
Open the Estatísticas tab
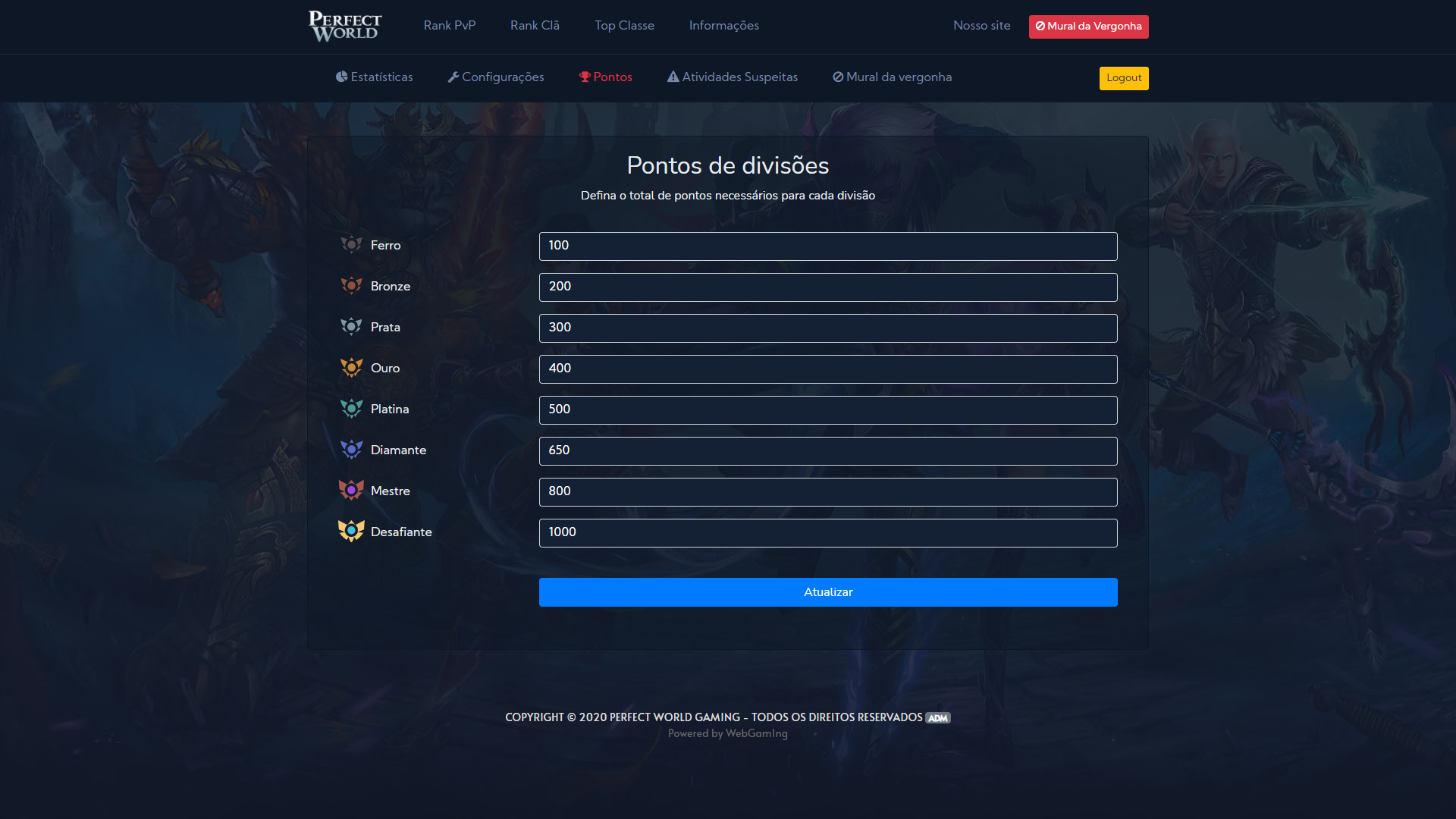(x=375, y=77)
